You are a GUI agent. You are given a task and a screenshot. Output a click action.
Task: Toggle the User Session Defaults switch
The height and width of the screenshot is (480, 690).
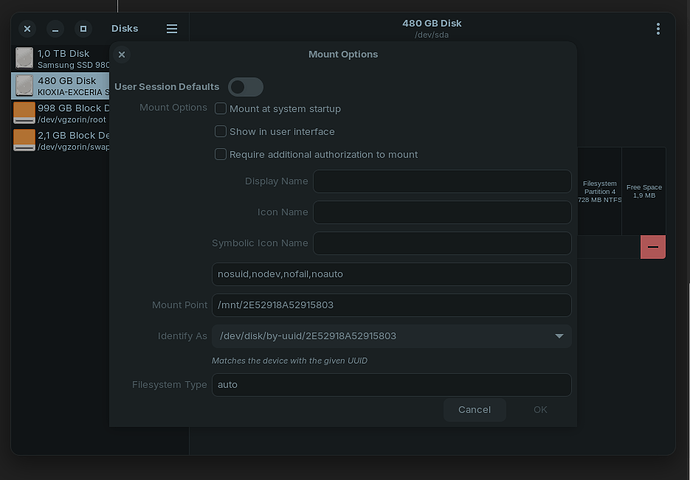(245, 87)
